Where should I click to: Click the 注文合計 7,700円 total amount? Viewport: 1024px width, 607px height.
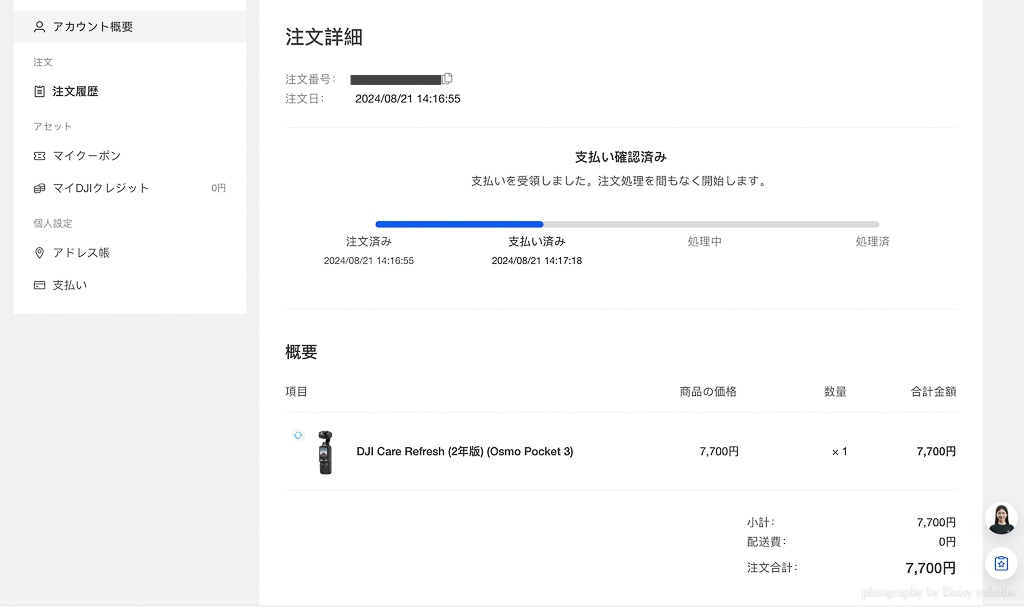930,568
